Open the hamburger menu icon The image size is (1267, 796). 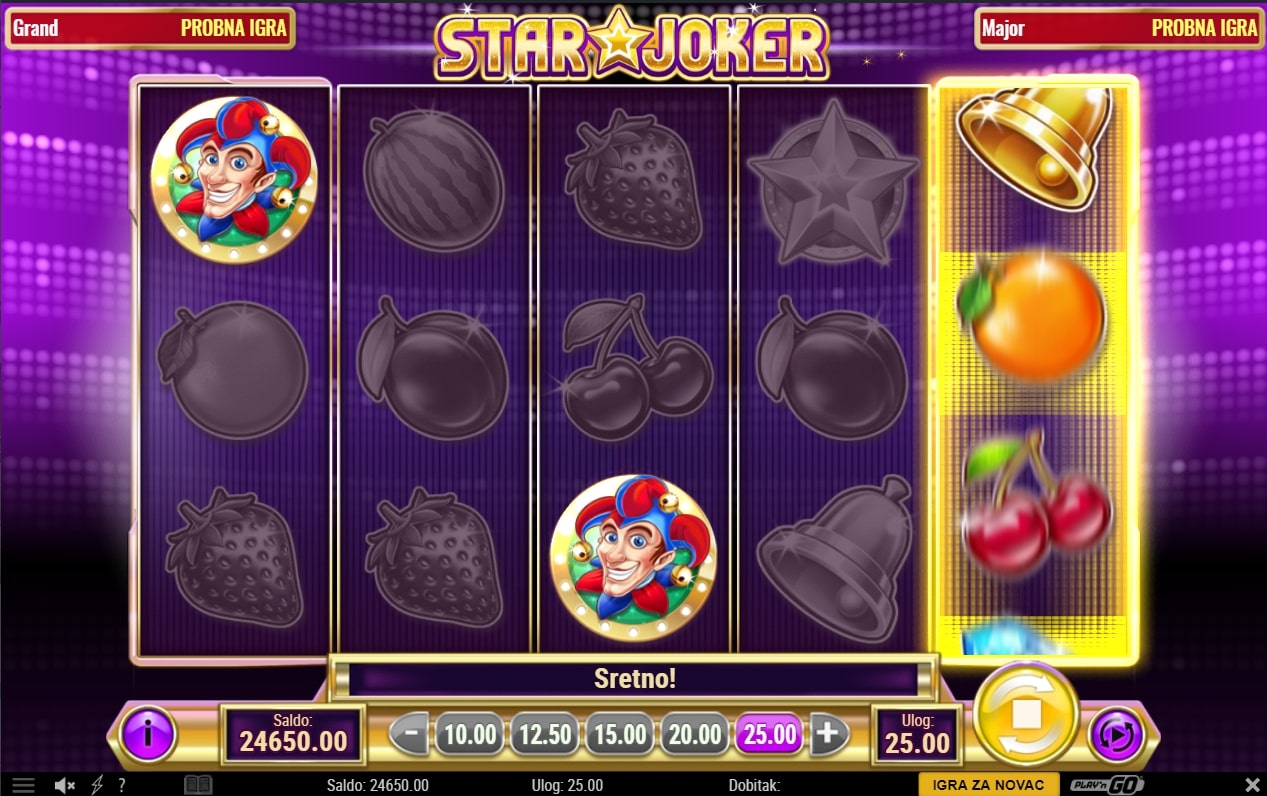23,785
